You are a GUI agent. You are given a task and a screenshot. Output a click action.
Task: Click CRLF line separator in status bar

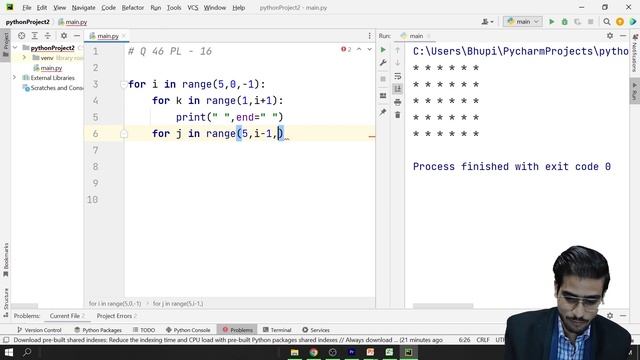point(483,340)
